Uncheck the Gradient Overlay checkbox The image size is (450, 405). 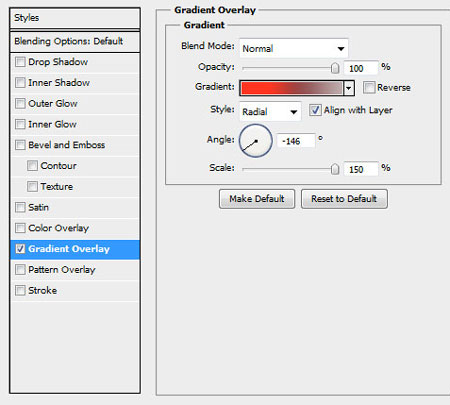[20, 249]
